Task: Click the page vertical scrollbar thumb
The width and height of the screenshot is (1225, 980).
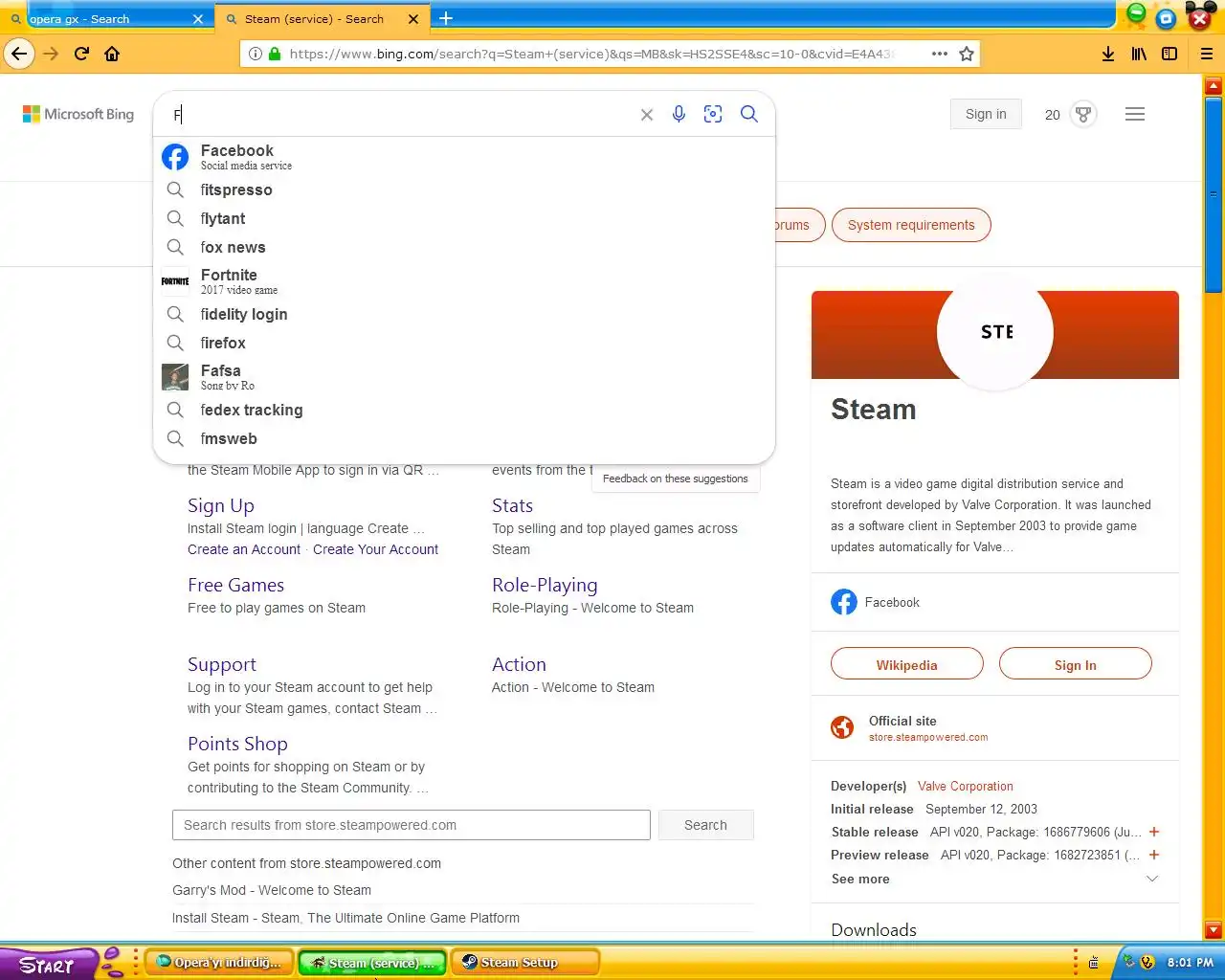Action: pos(1214,196)
